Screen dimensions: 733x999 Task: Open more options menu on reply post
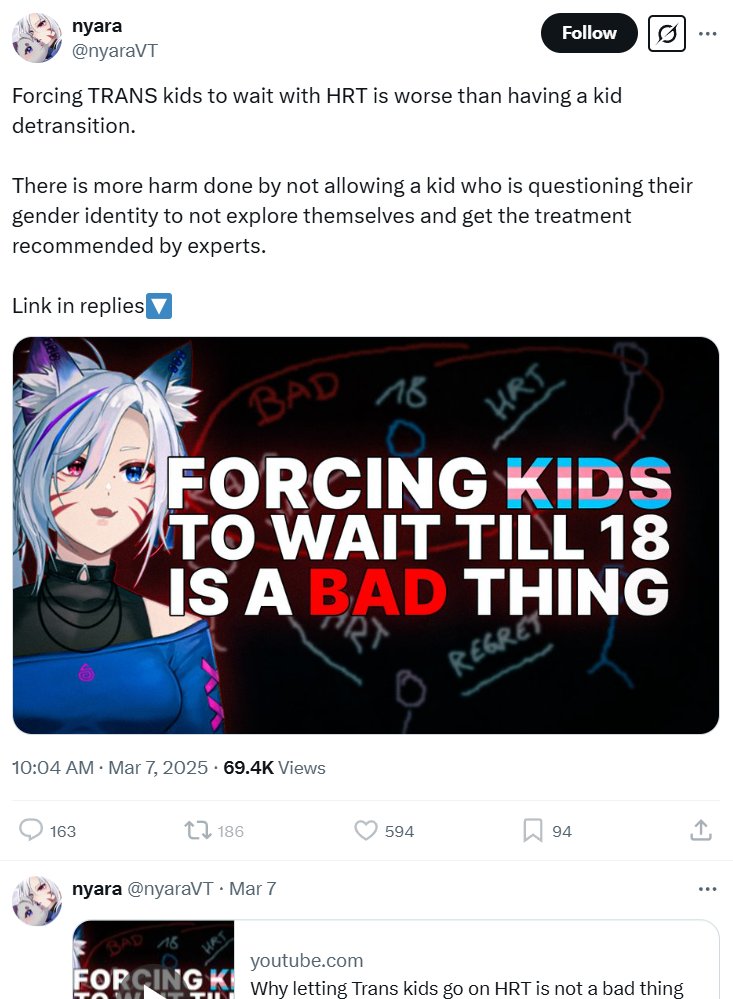pos(708,889)
